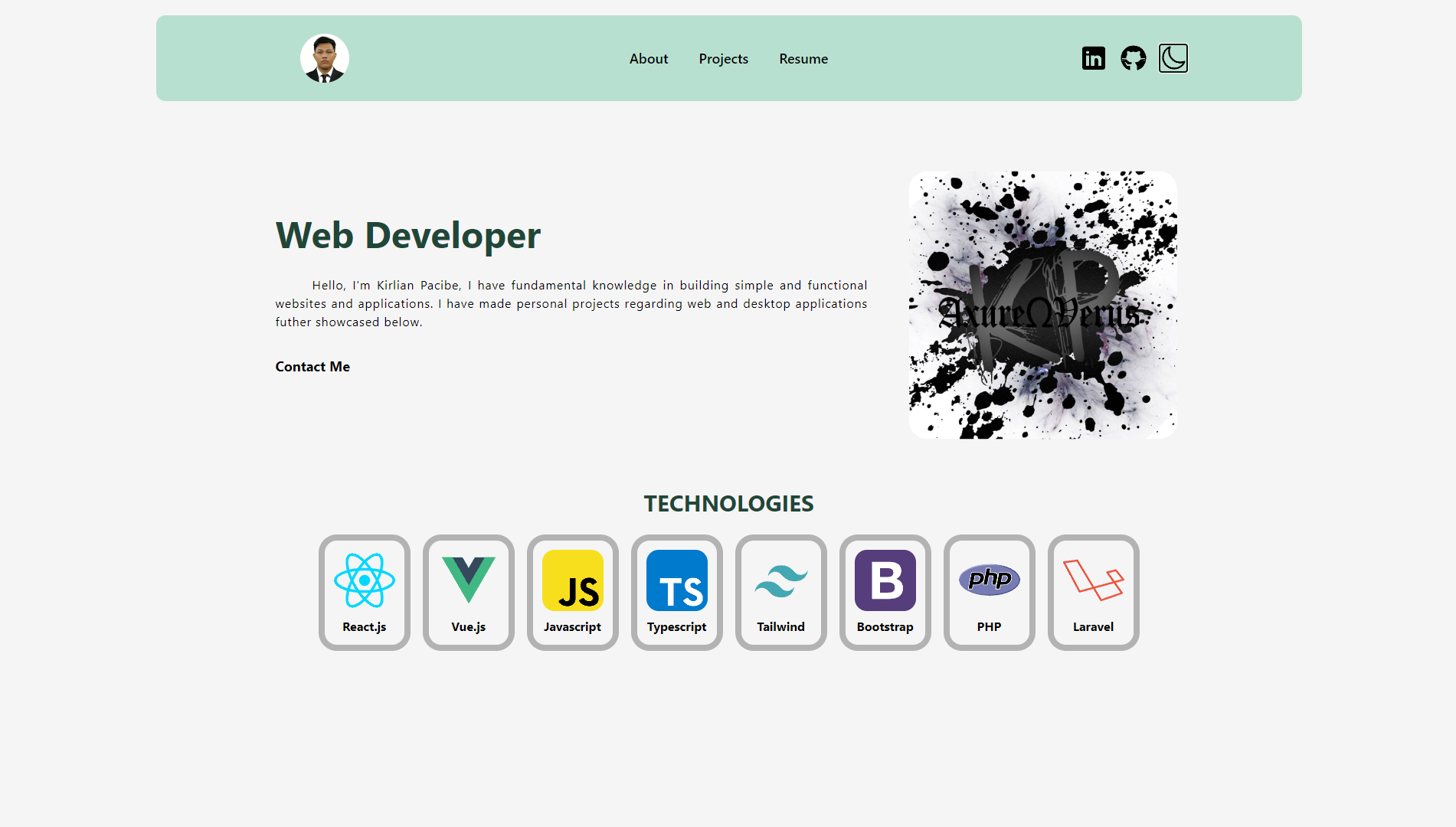
Task: Click the Laravel label text
Action: (1094, 627)
